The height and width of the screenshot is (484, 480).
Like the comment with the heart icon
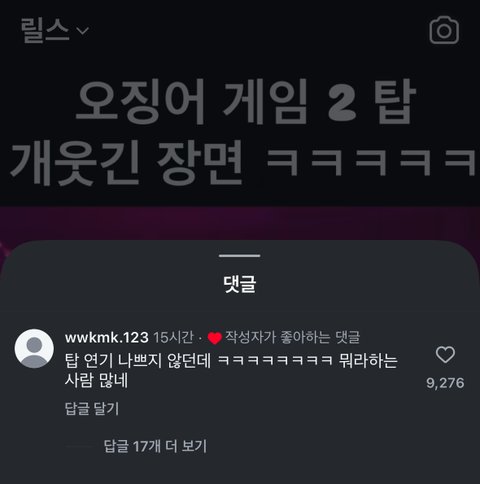pyautogui.click(x=445, y=355)
